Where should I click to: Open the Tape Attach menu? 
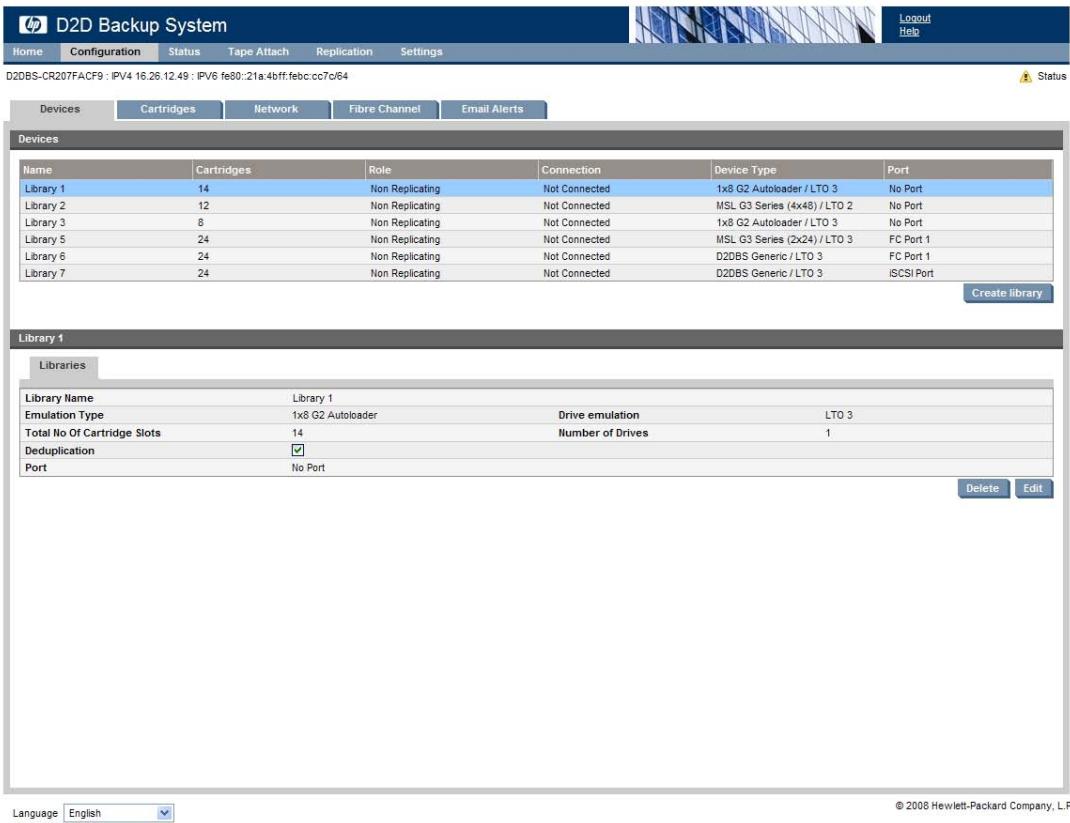[259, 52]
